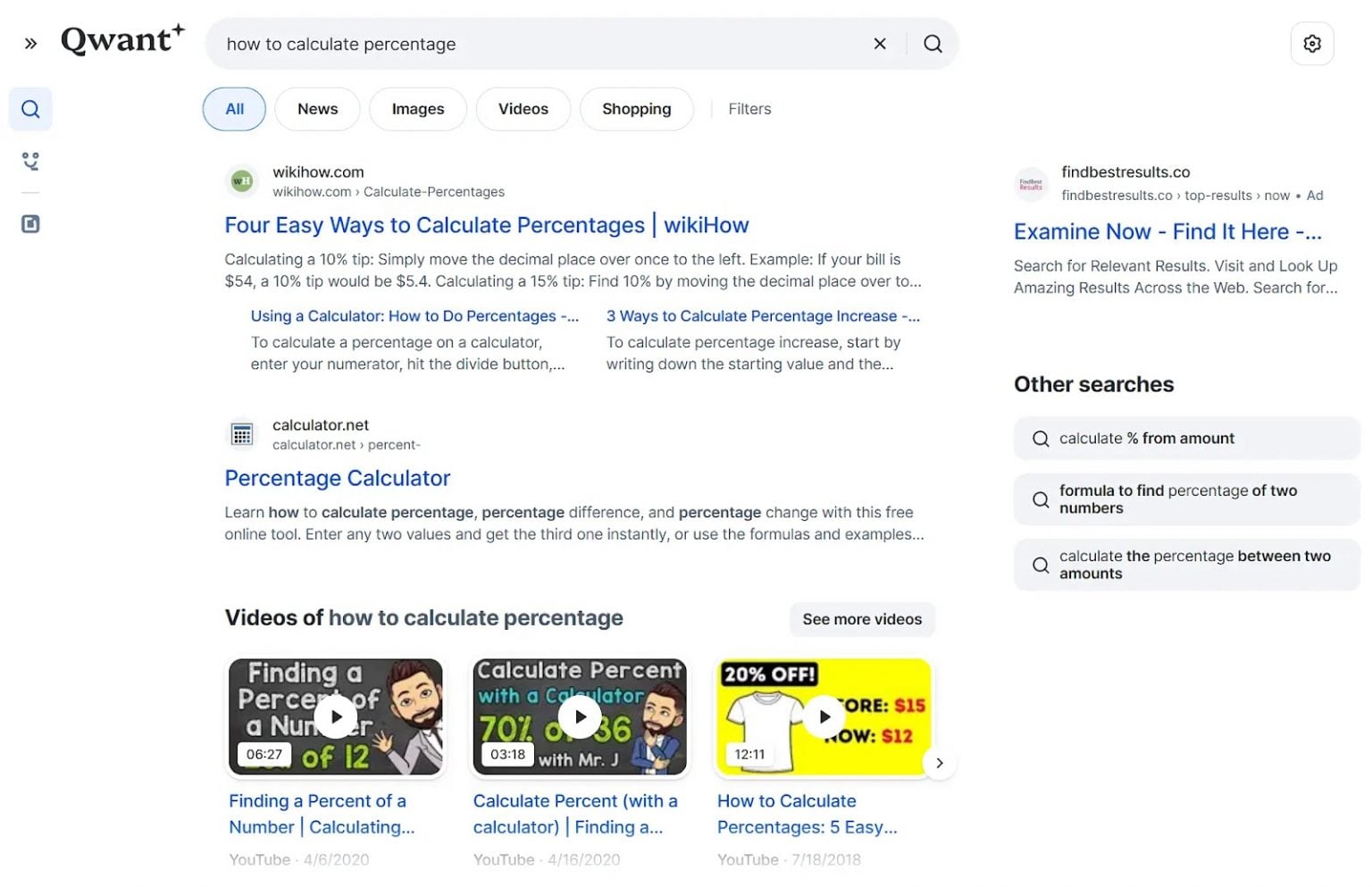Open Qwant settings with the gear icon
Viewport: 1372px width, 887px height.
[1312, 43]
